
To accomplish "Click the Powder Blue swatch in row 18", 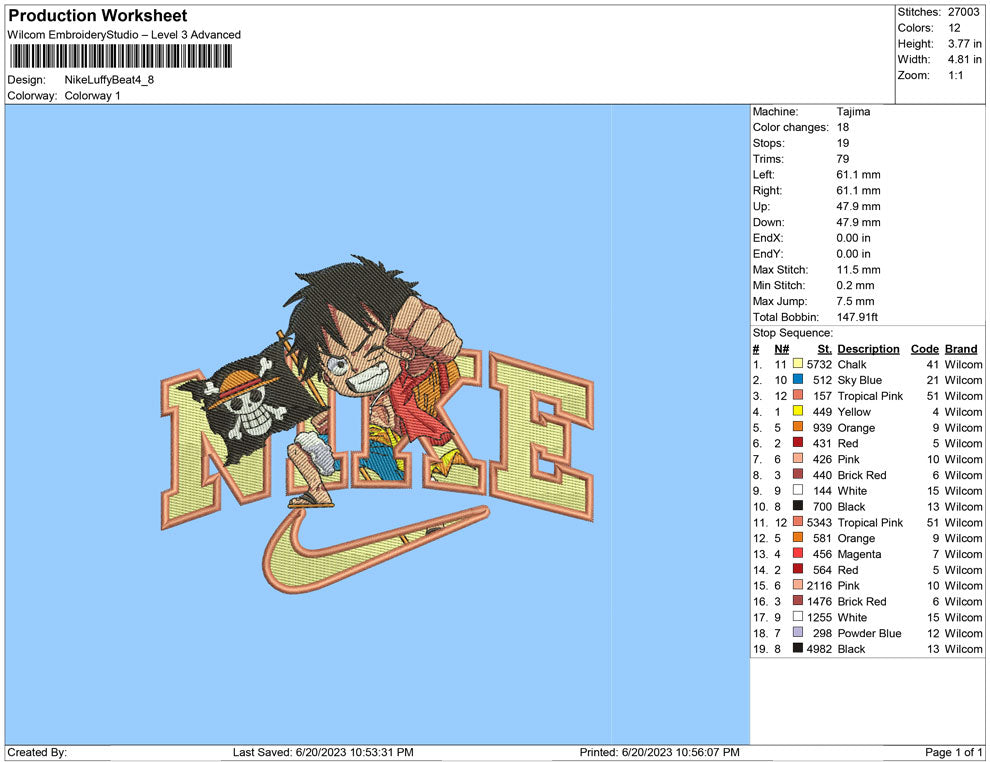I will [x=797, y=632].
